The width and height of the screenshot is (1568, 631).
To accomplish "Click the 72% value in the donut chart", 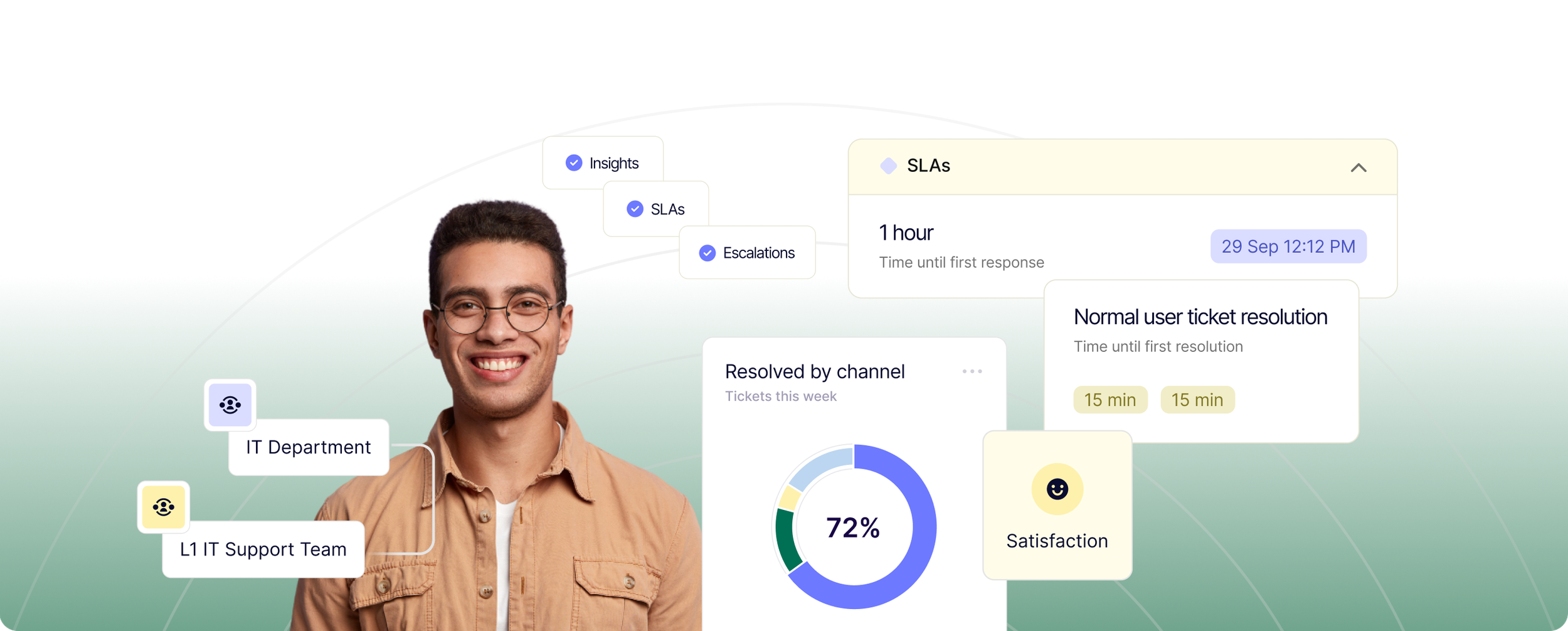I will point(853,528).
